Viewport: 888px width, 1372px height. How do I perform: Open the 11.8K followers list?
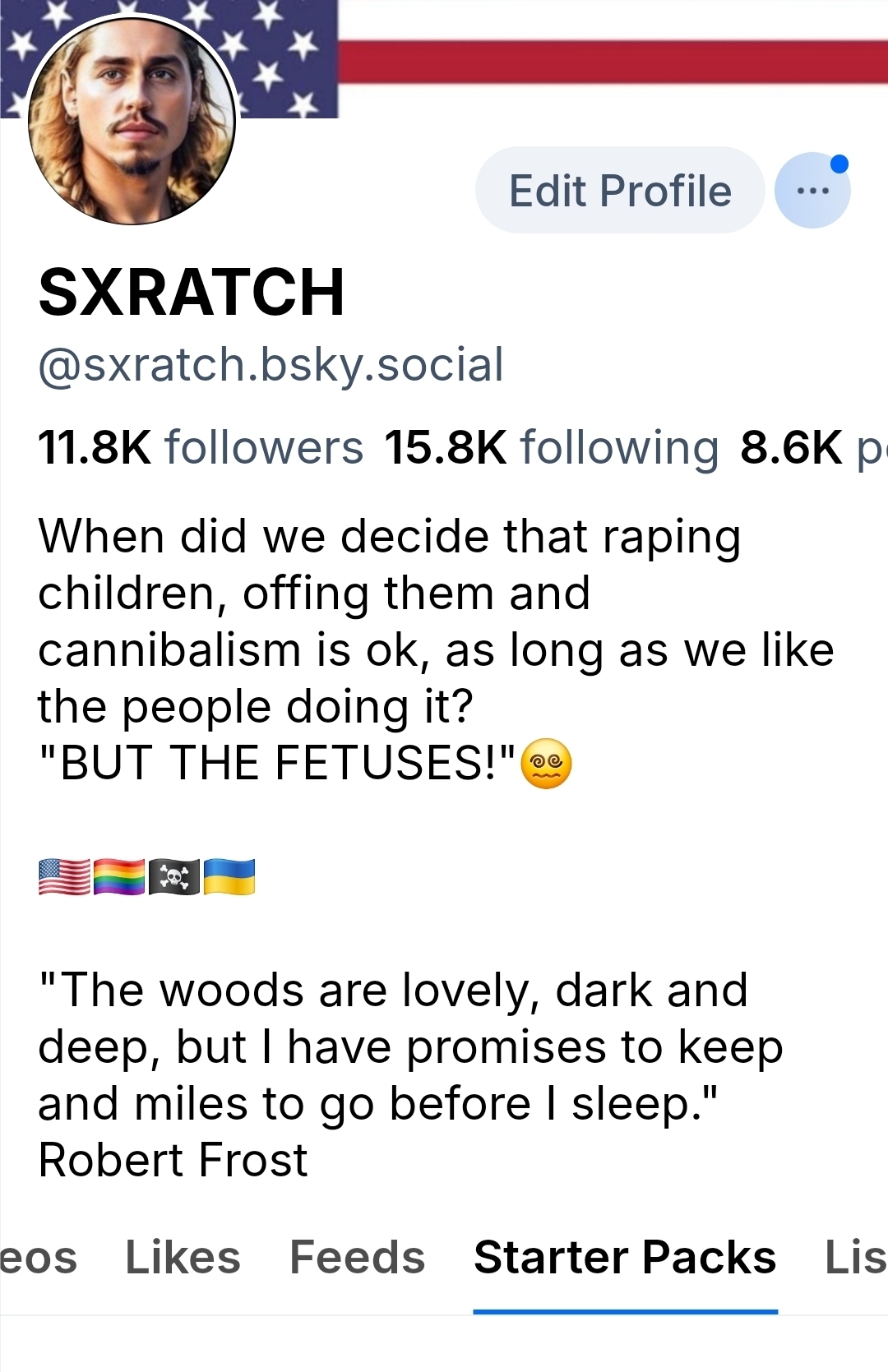click(201, 448)
